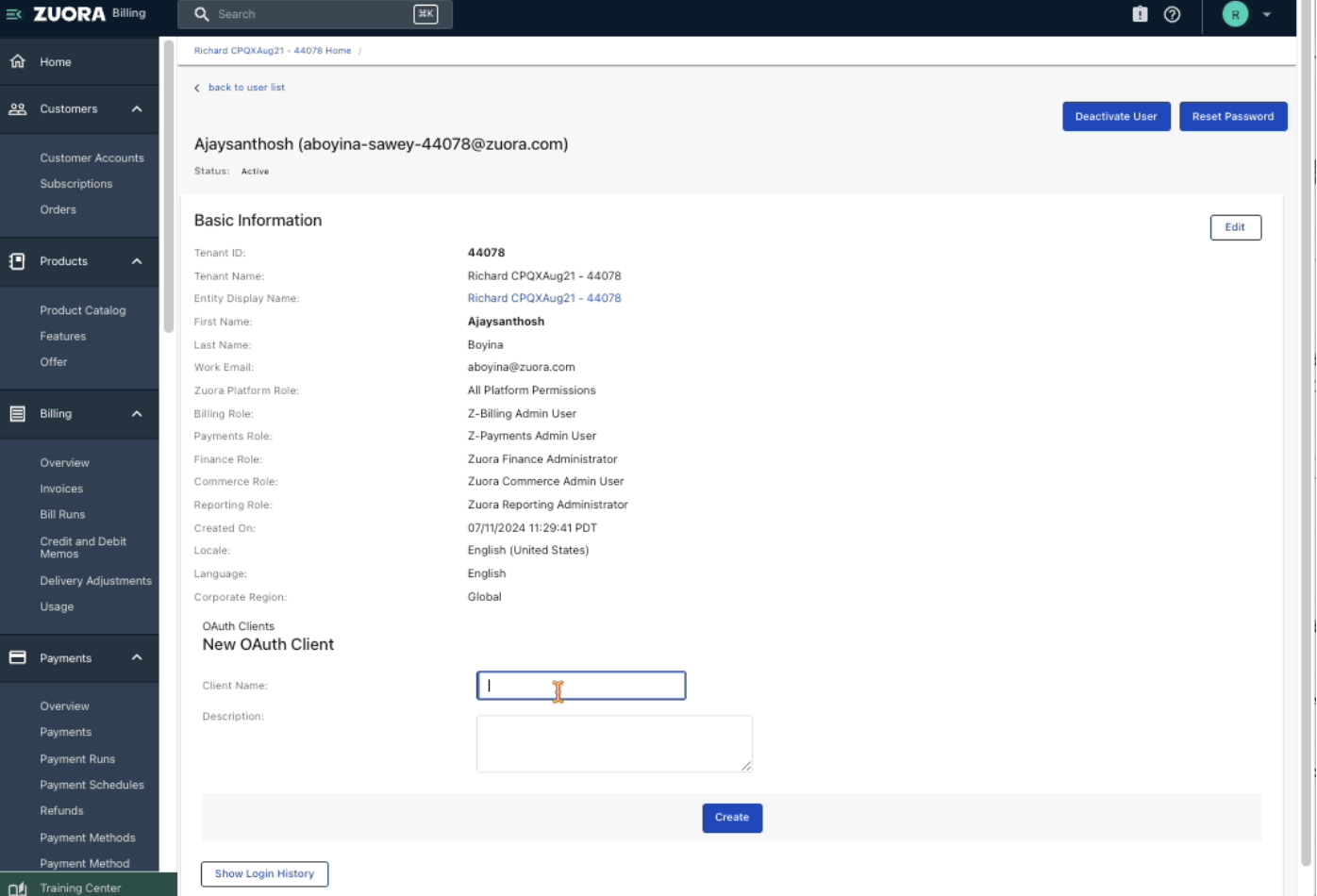Open Refunds page
The image size is (1317, 896).
(61, 811)
